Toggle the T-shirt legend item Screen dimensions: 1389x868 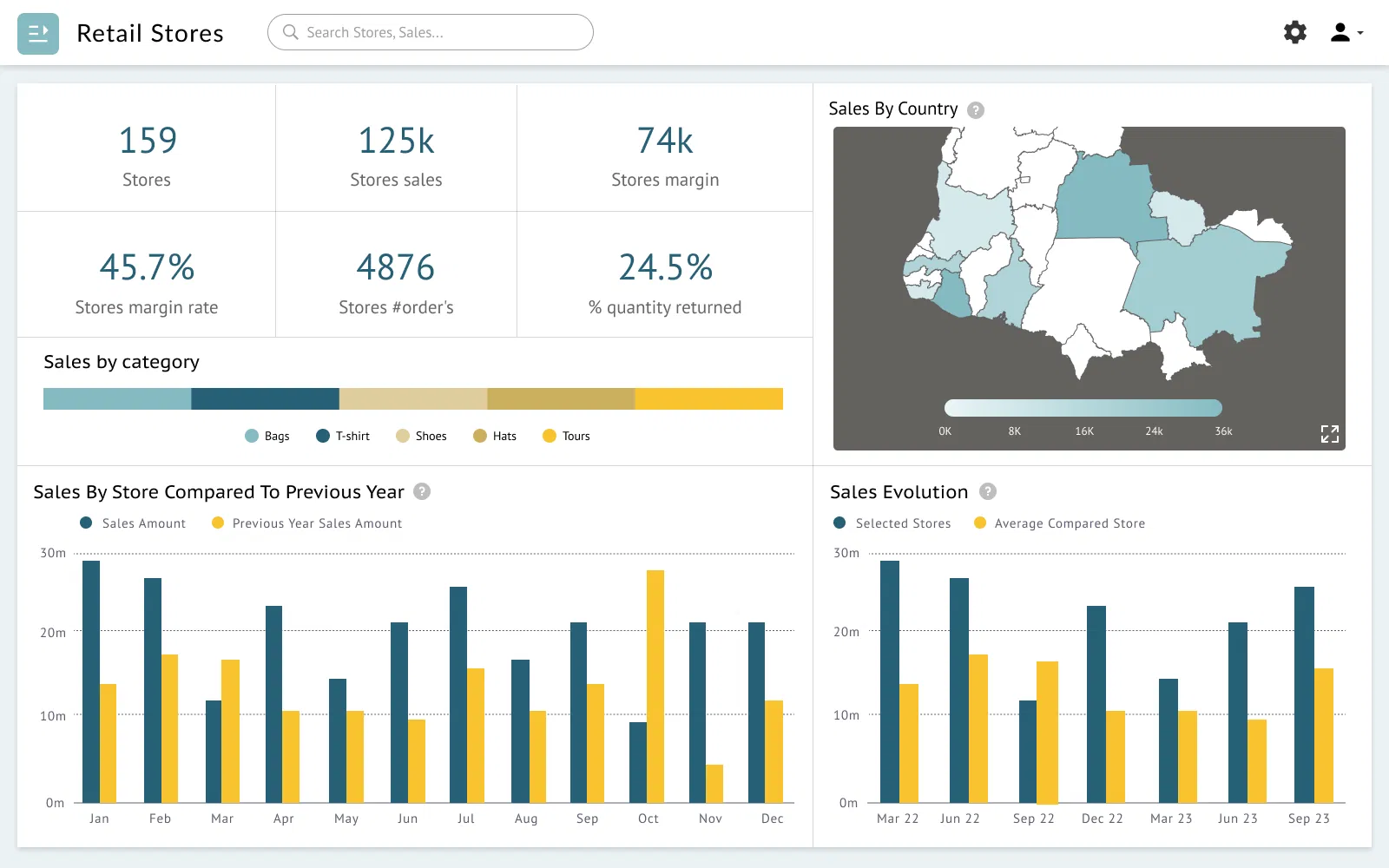[343, 436]
